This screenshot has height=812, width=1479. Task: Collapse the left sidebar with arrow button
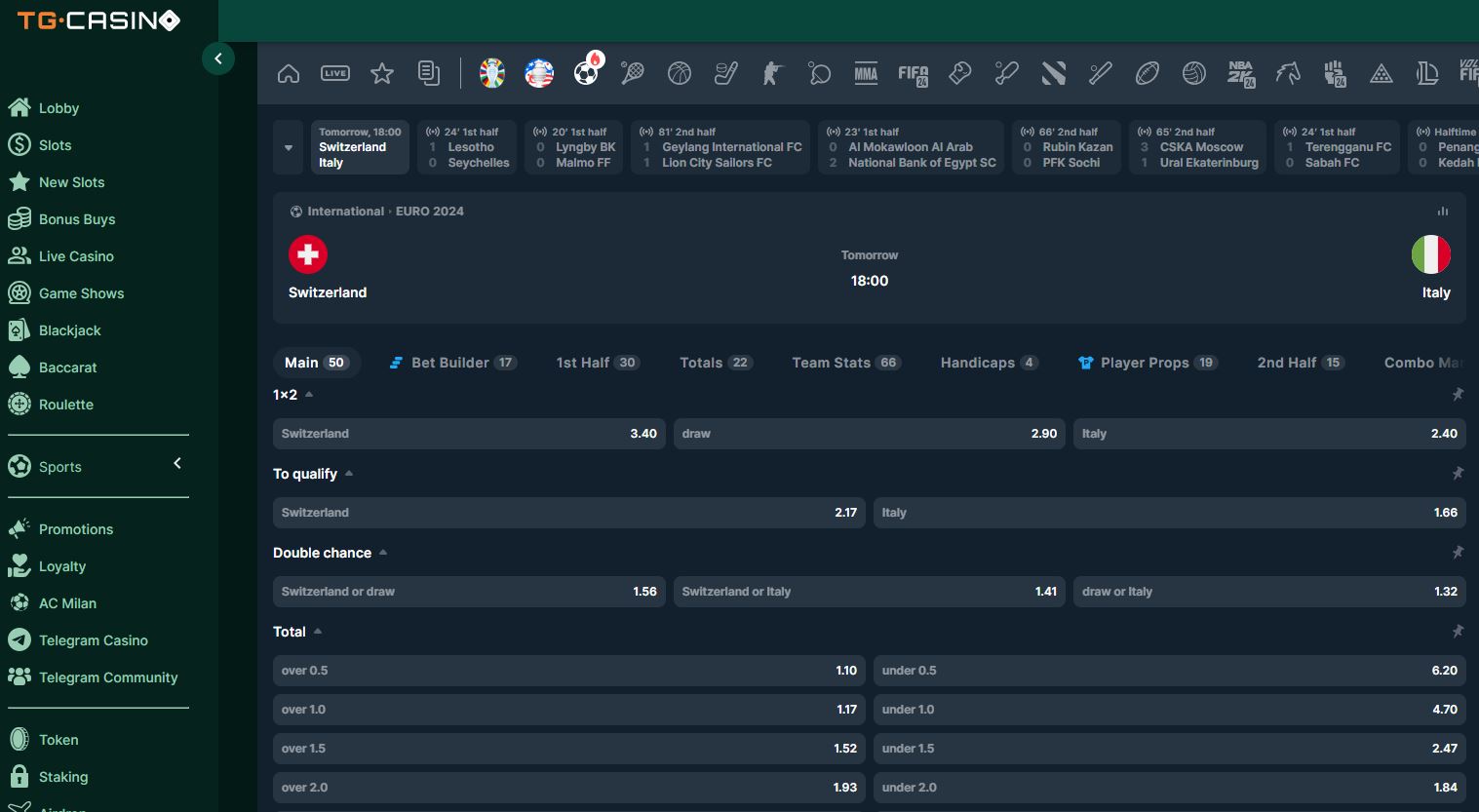(218, 58)
